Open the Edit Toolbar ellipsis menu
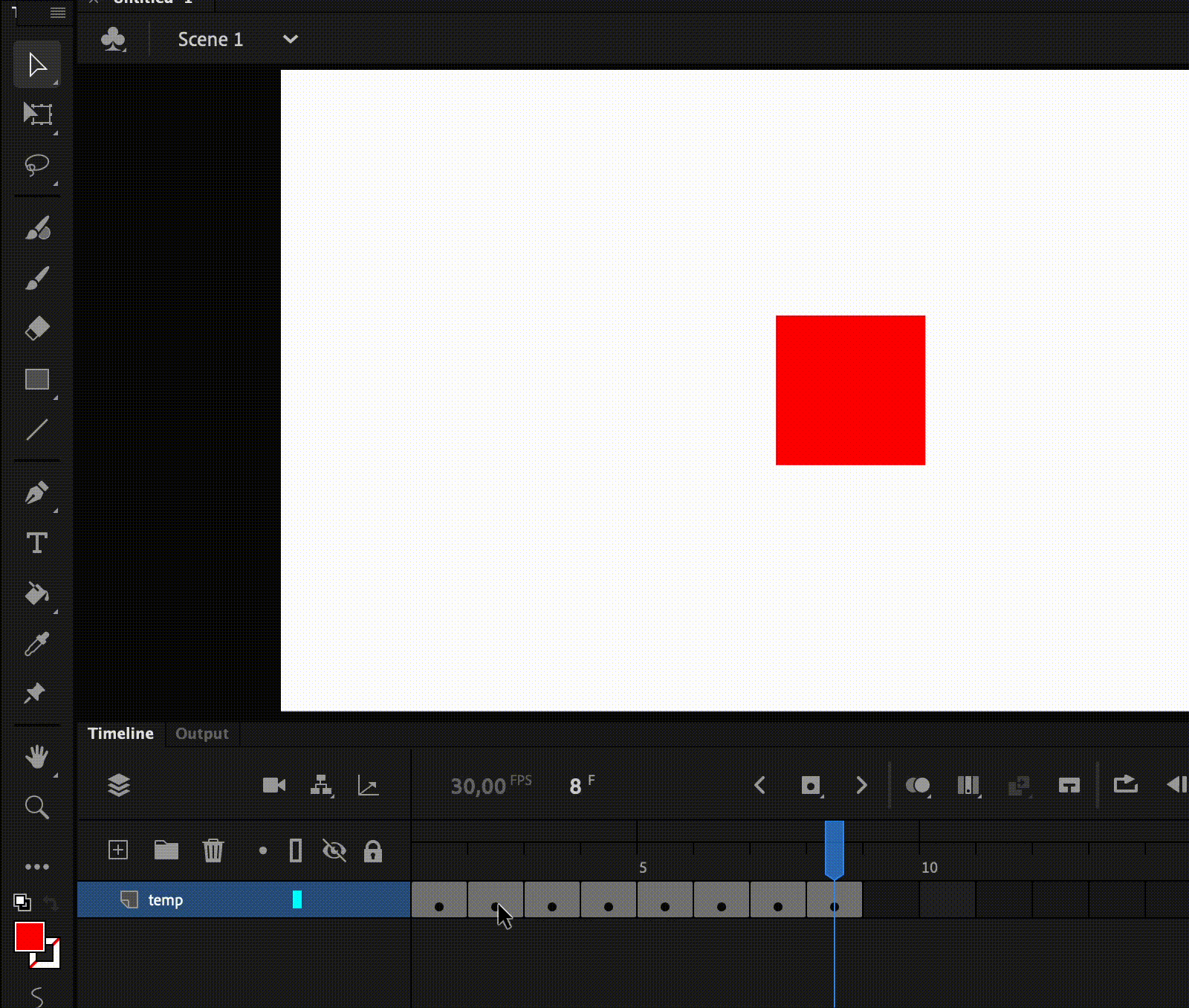 (x=37, y=867)
